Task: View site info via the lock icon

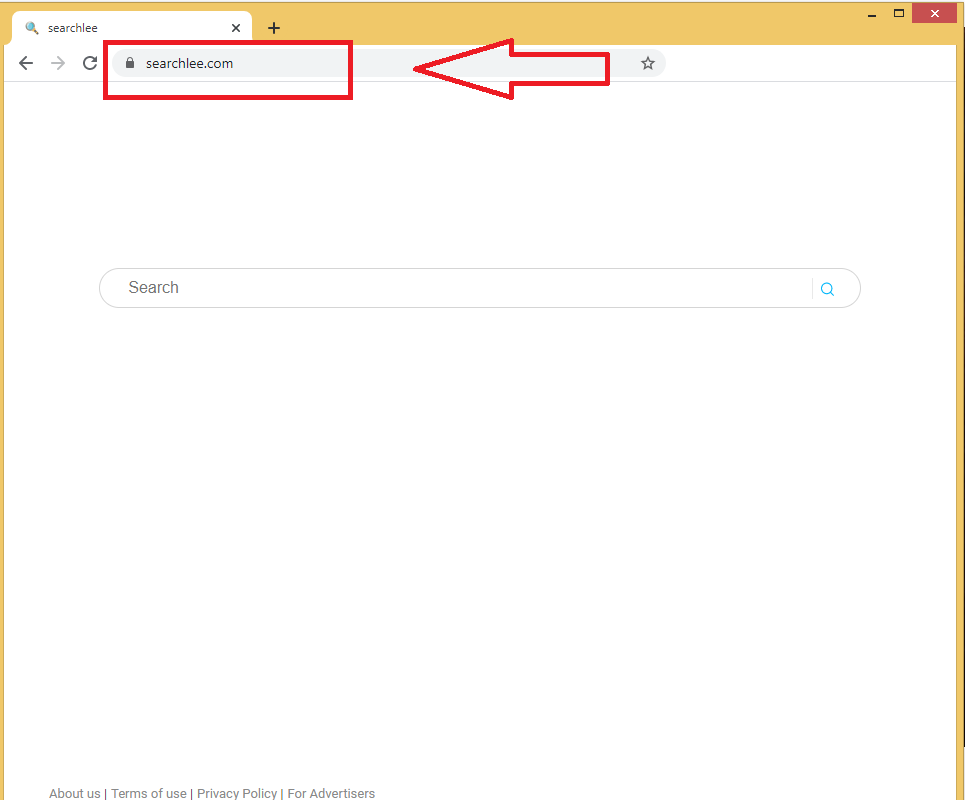Action: point(129,63)
